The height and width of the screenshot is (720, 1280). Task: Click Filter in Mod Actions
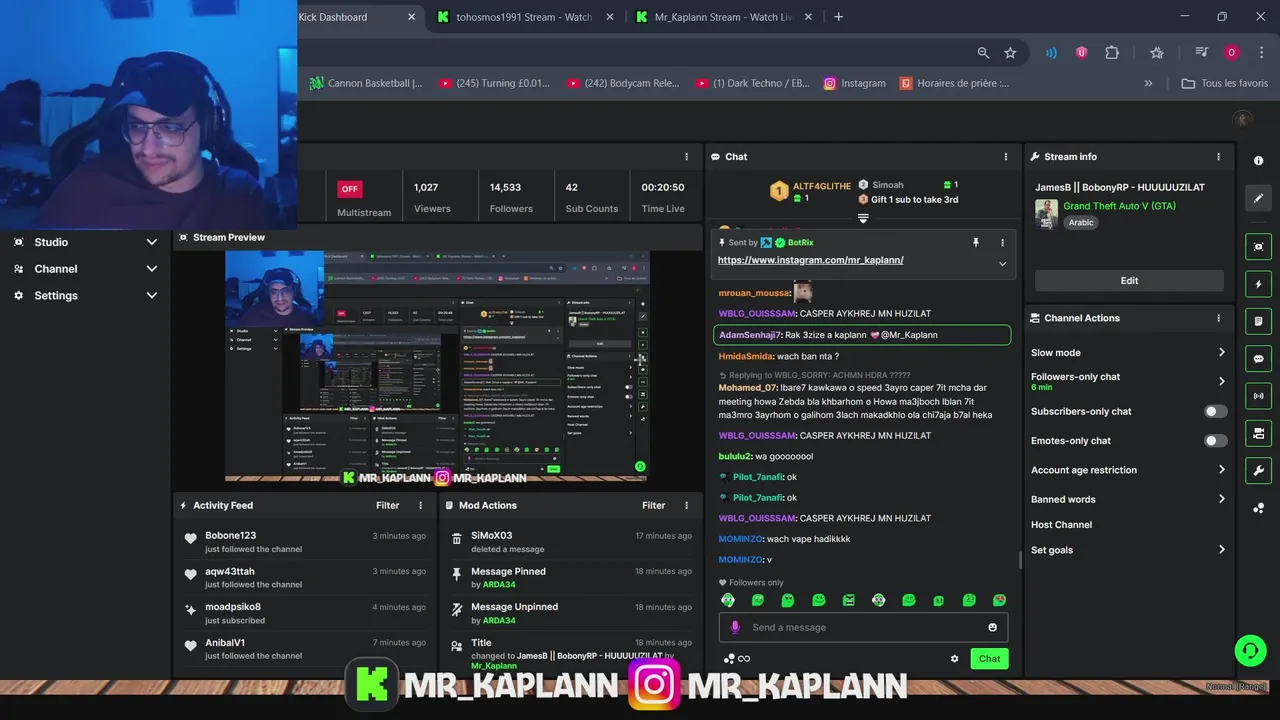point(654,506)
